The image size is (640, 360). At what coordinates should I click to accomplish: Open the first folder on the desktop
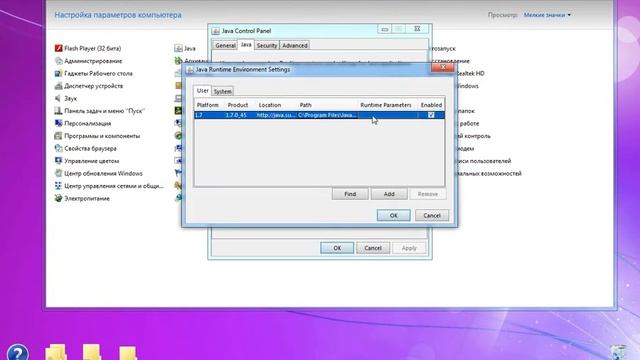(56, 353)
